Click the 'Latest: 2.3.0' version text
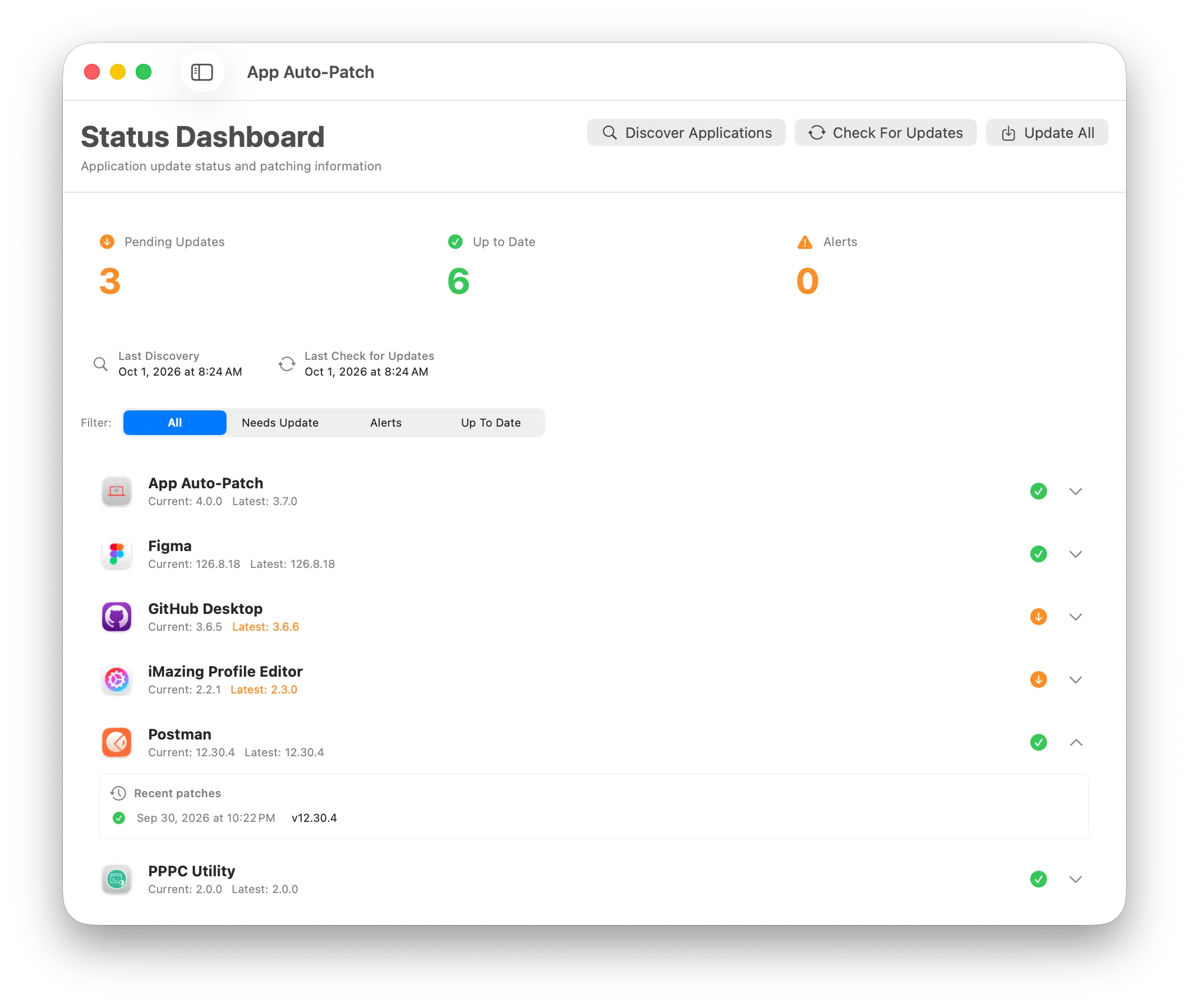 (264, 690)
